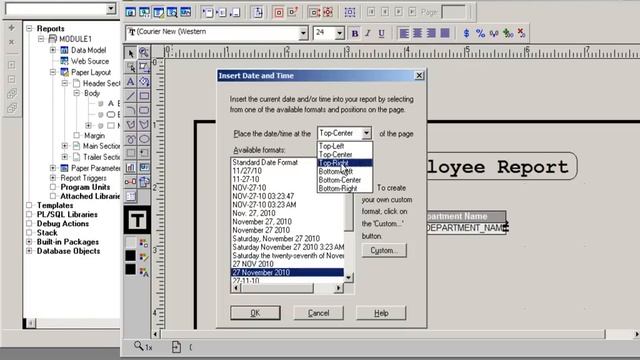The image size is (640, 360).
Task: Pick the Magnify tool in tool palette
Action: click(144, 53)
